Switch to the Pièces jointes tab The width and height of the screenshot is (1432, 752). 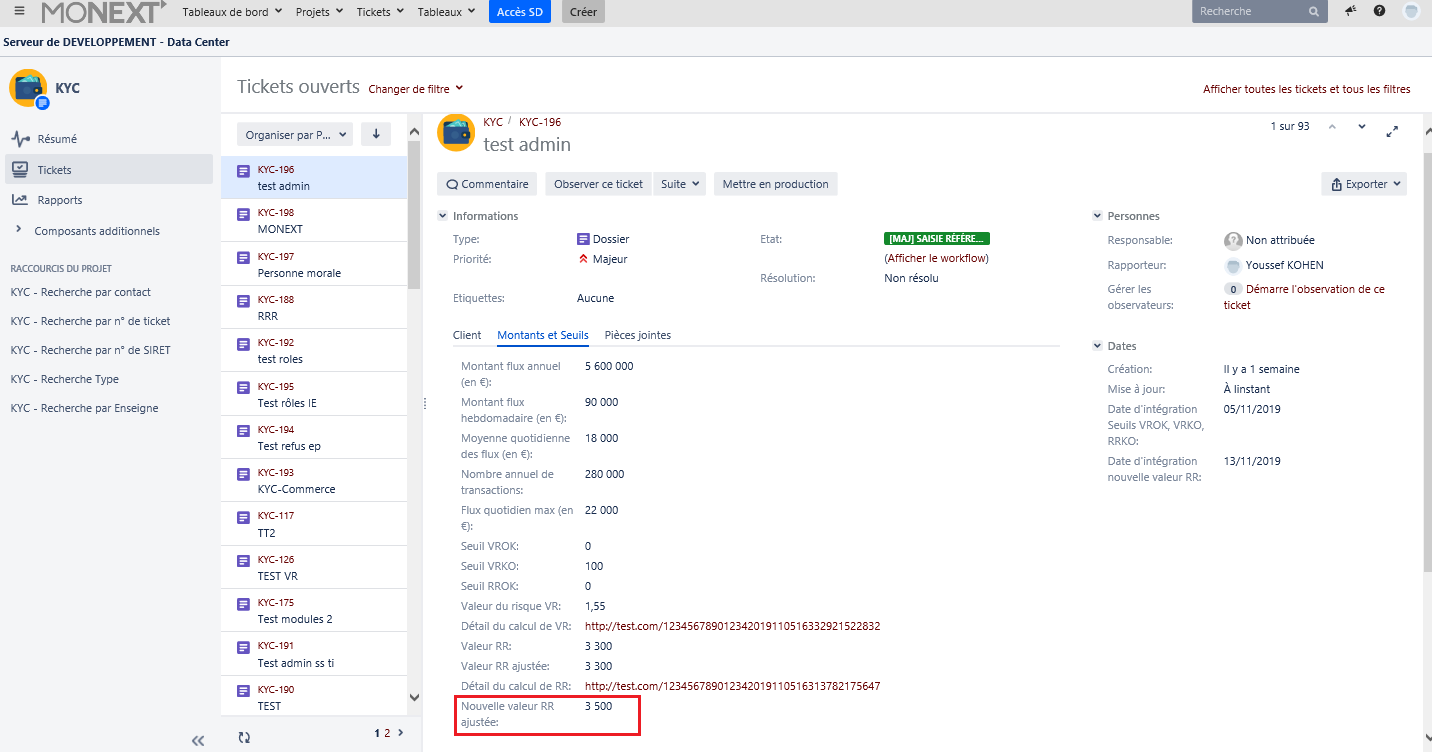pos(637,335)
